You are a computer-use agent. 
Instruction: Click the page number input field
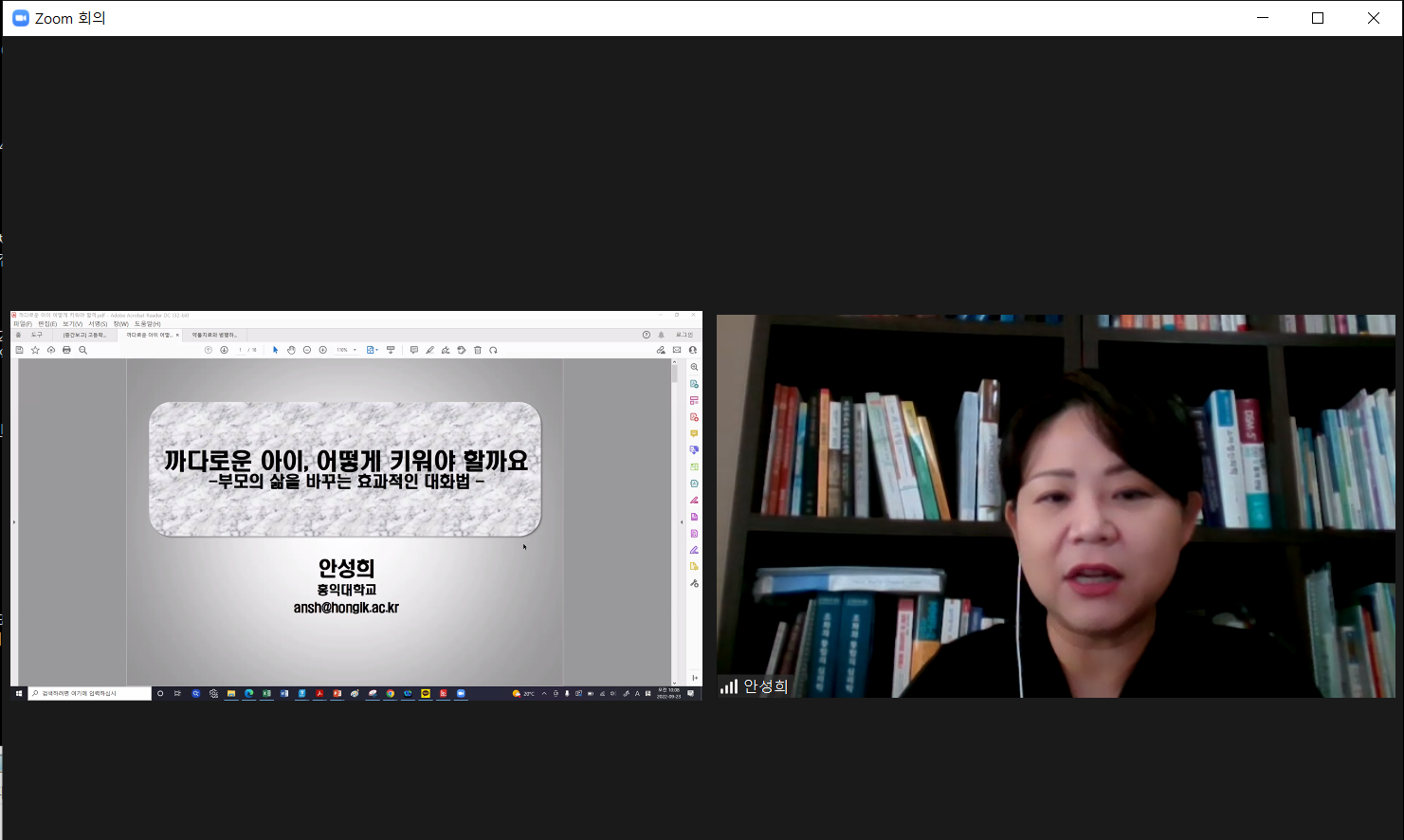(241, 350)
